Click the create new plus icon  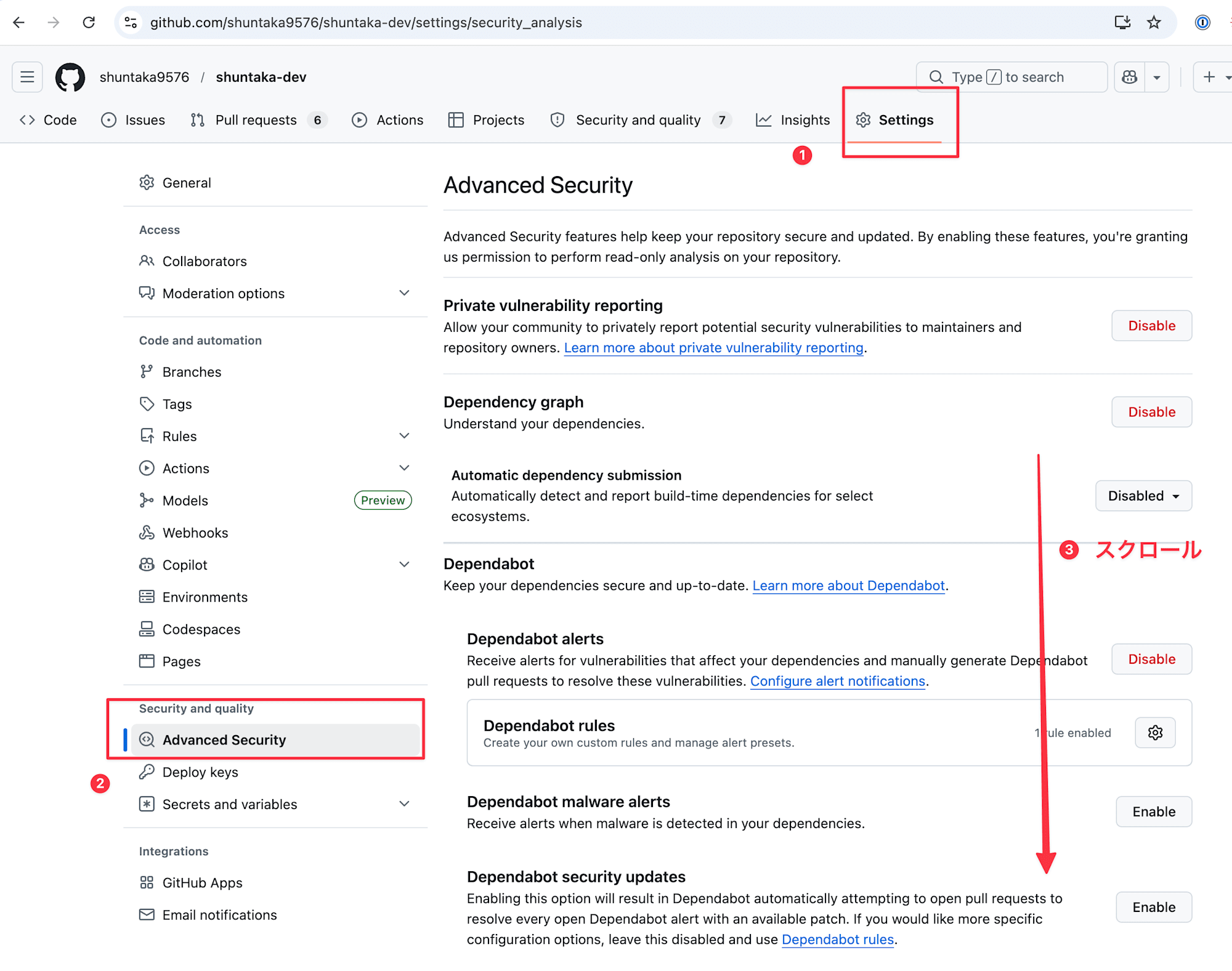click(x=1209, y=77)
